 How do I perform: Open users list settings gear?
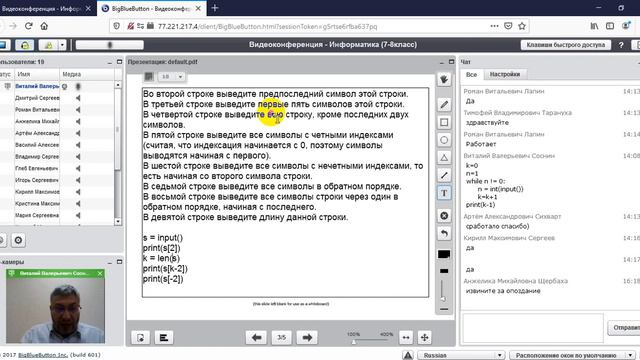[x=18, y=240]
